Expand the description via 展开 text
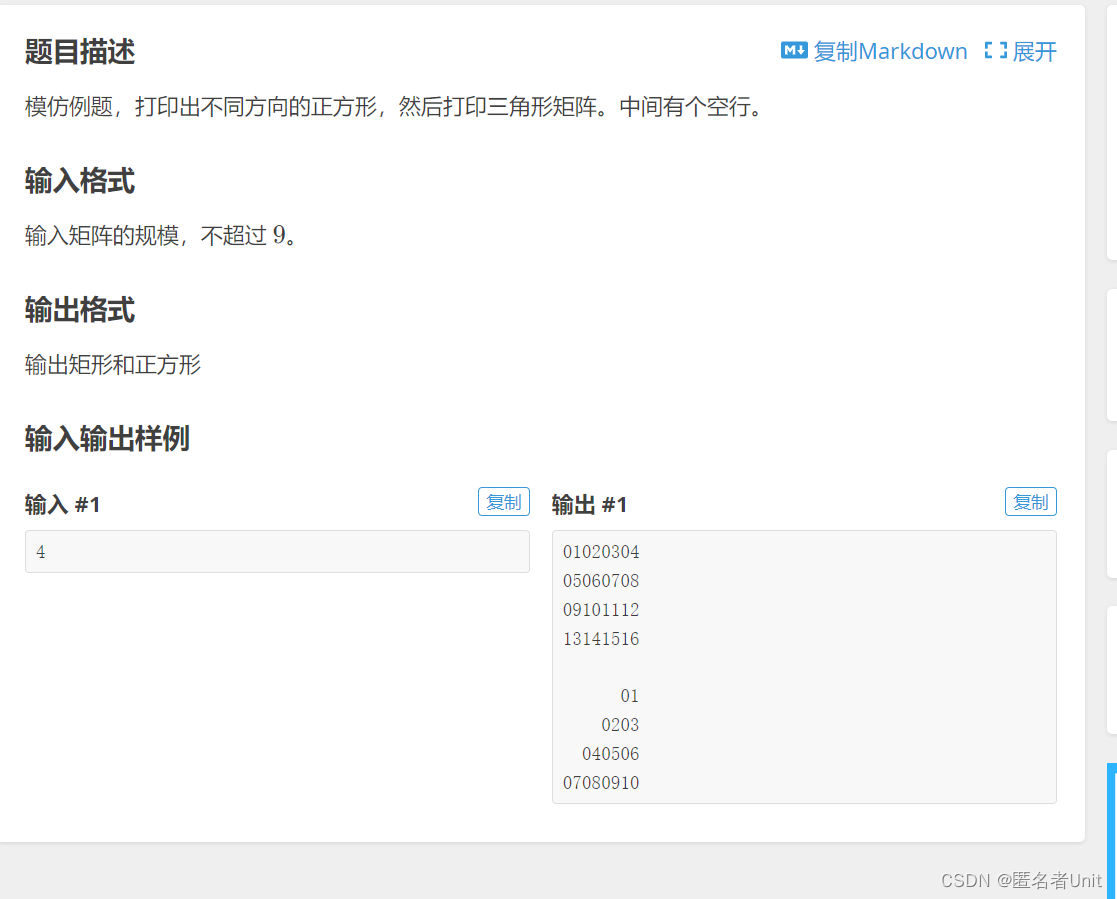 [x=1034, y=51]
